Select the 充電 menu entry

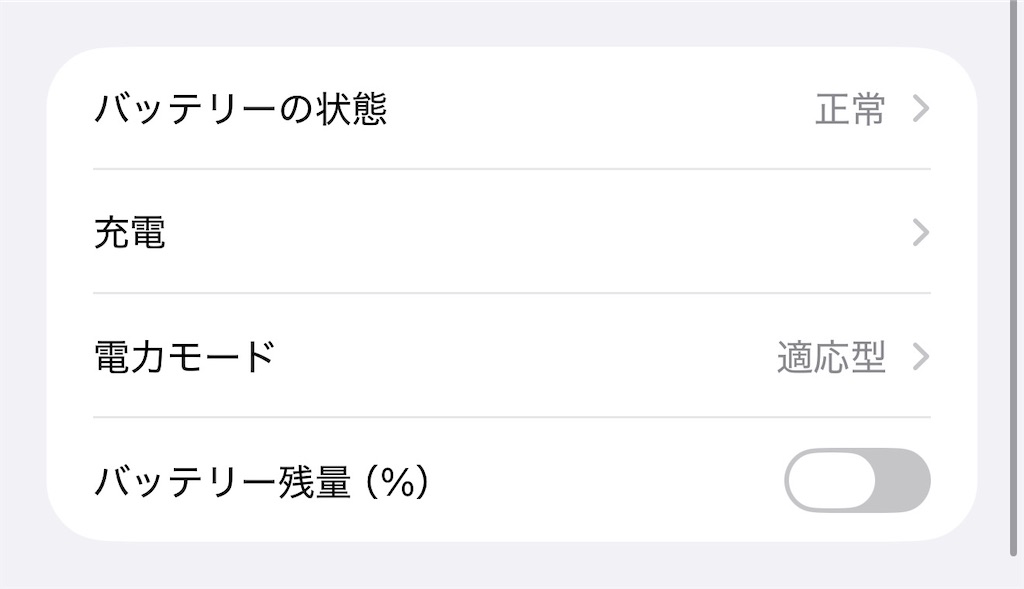click(x=500, y=233)
